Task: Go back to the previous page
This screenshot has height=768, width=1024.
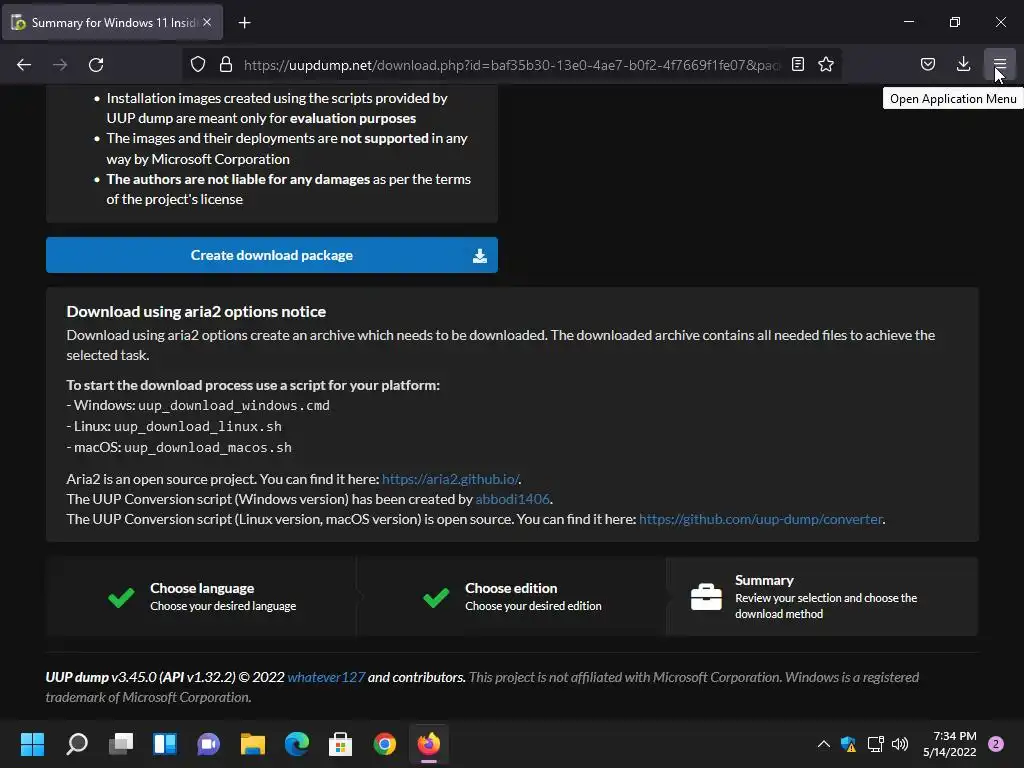Action: coord(24,65)
